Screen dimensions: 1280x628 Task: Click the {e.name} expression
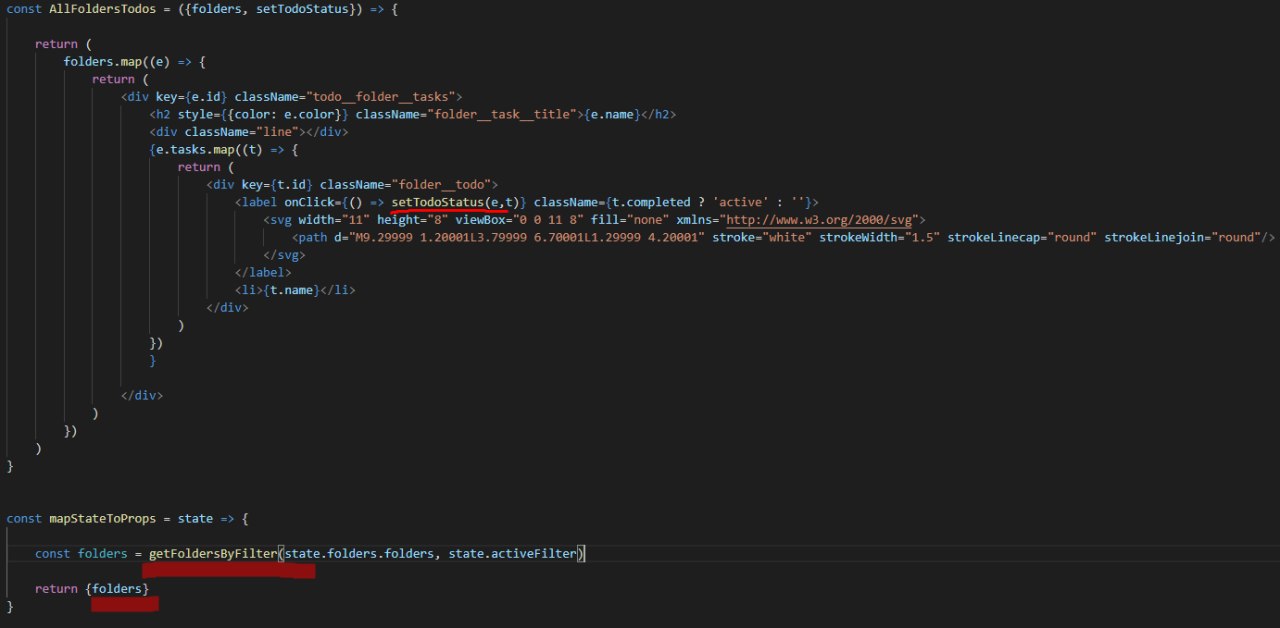pyautogui.click(x=610, y=115)
